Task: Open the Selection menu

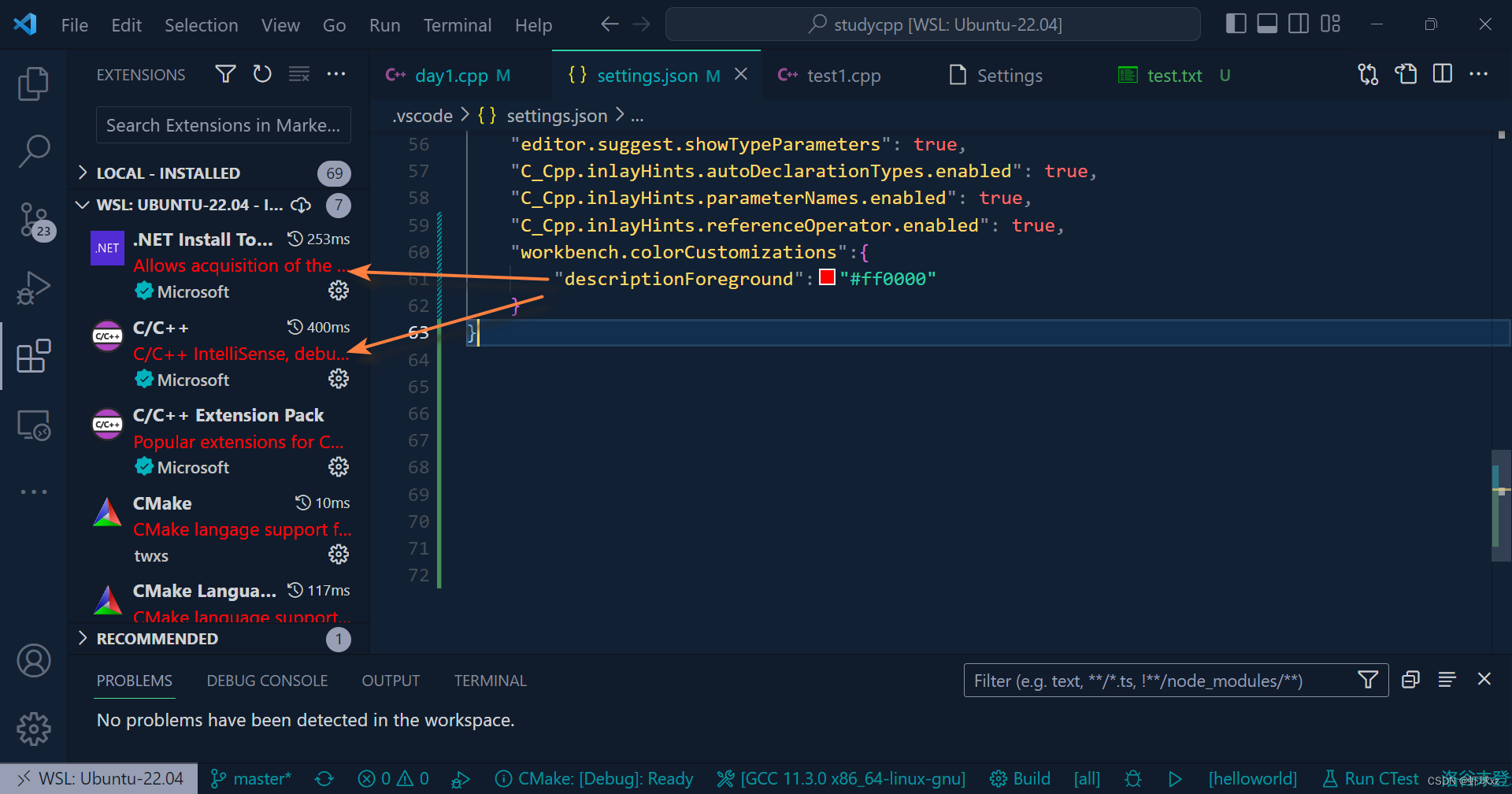Action: [201, 25]
